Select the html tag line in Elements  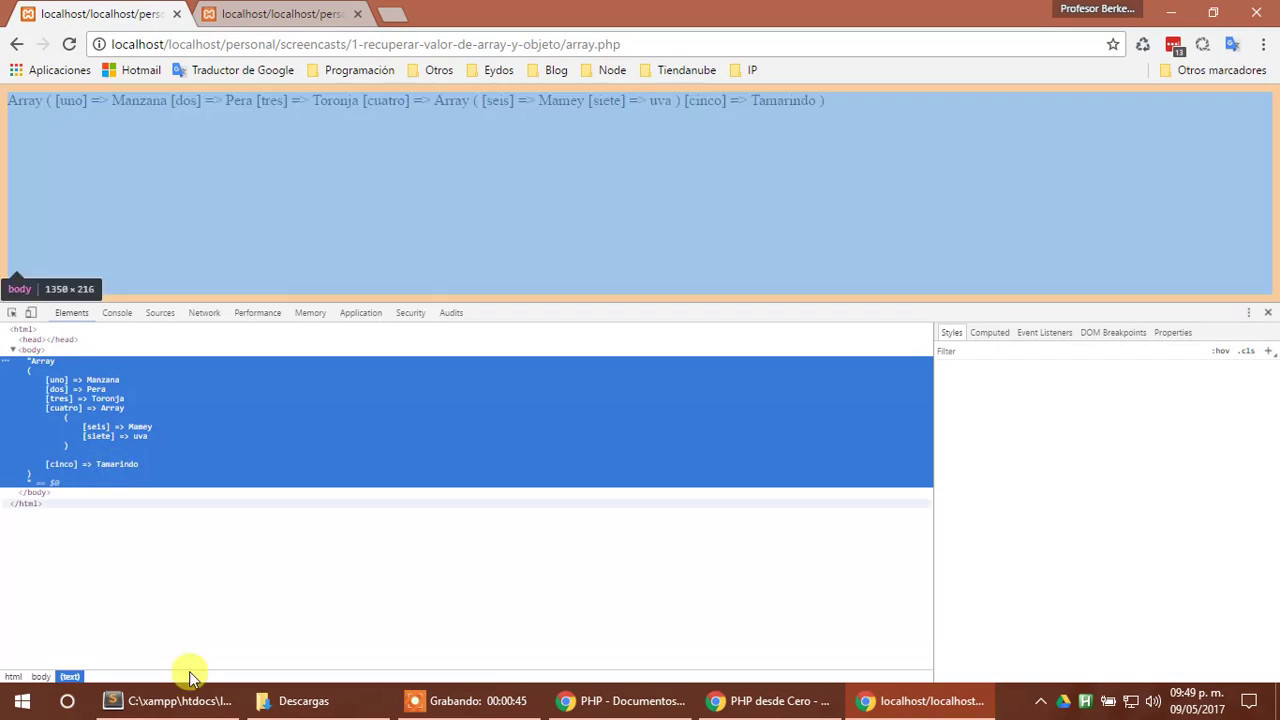pos(23,329)
